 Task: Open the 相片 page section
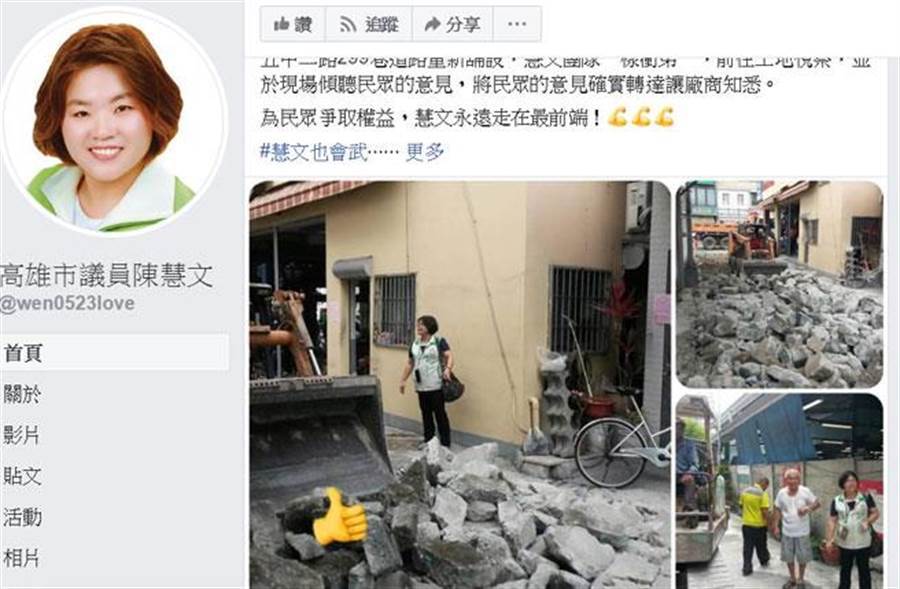(x=22, y=558)
